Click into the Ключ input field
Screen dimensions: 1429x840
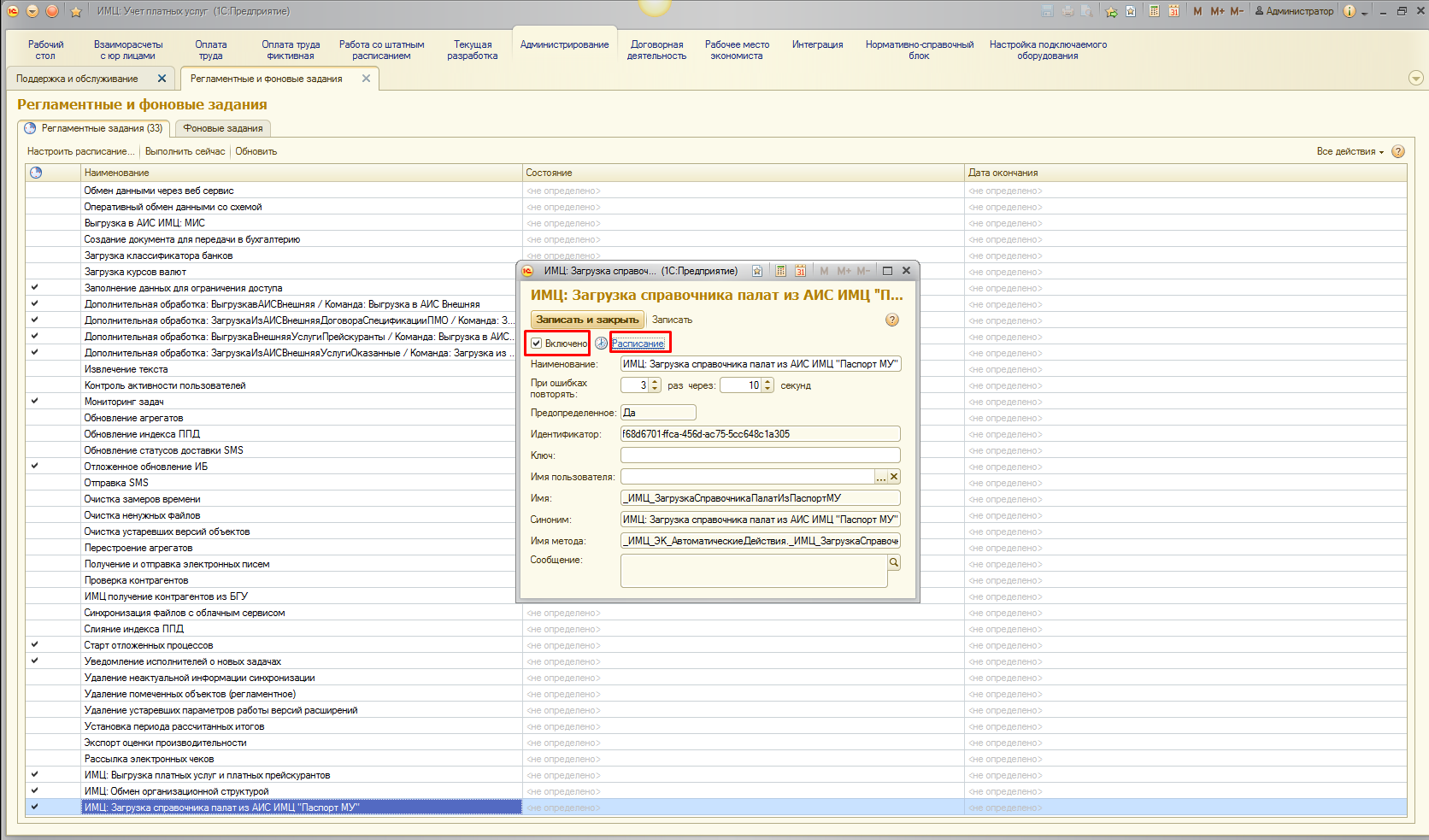760,455
